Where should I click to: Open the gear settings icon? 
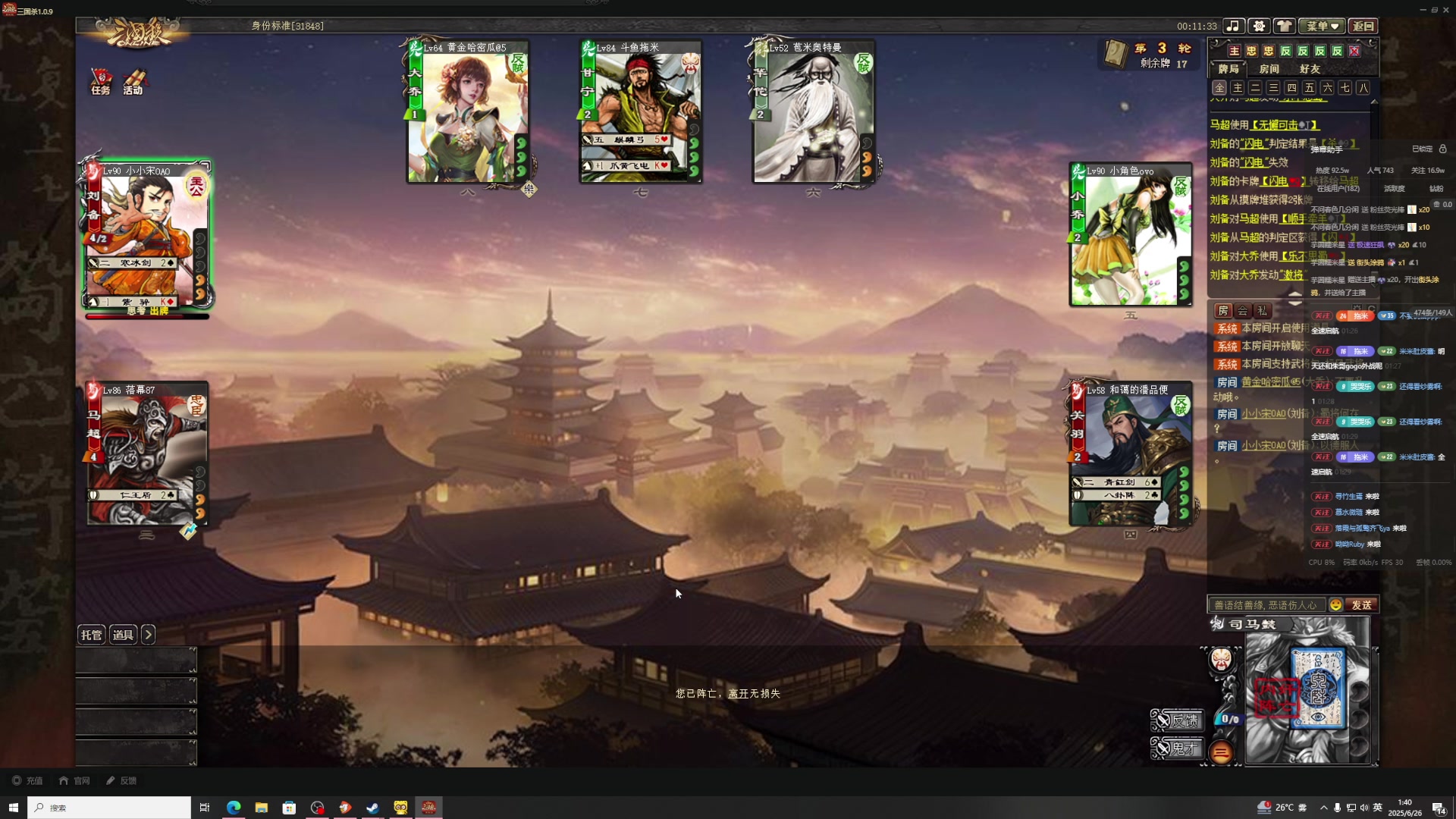[1259, 26]
